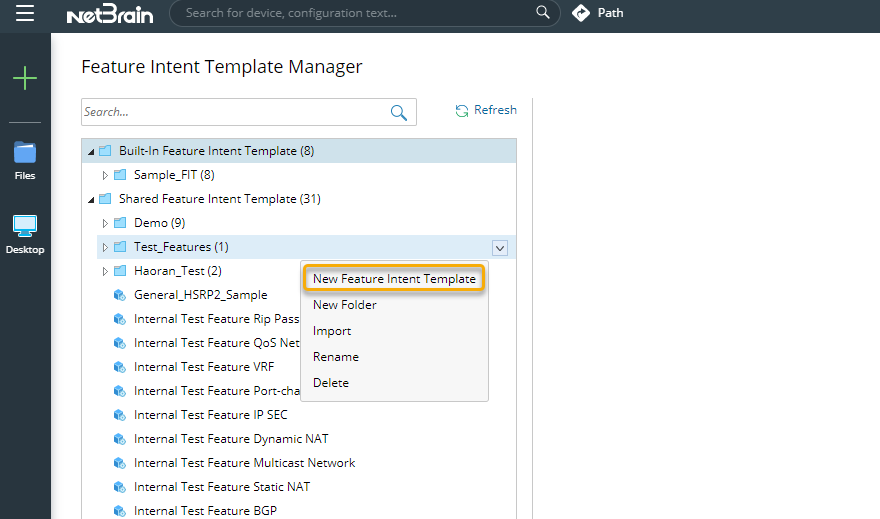Expand the Demo folder
The width and height of the screenshot is (880, 519).
[x=105, y=223]
